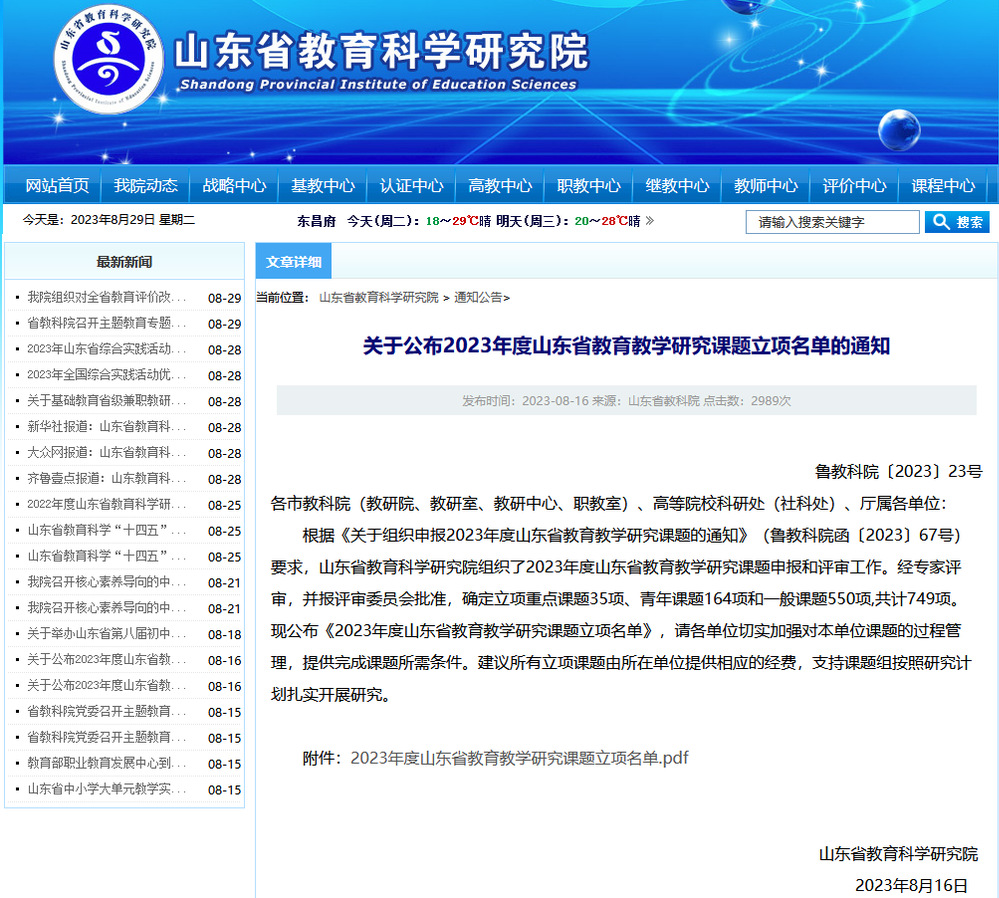Open news 2023年全国综合实践活动优...
This screenshot has width=999, height=898.
107,375
